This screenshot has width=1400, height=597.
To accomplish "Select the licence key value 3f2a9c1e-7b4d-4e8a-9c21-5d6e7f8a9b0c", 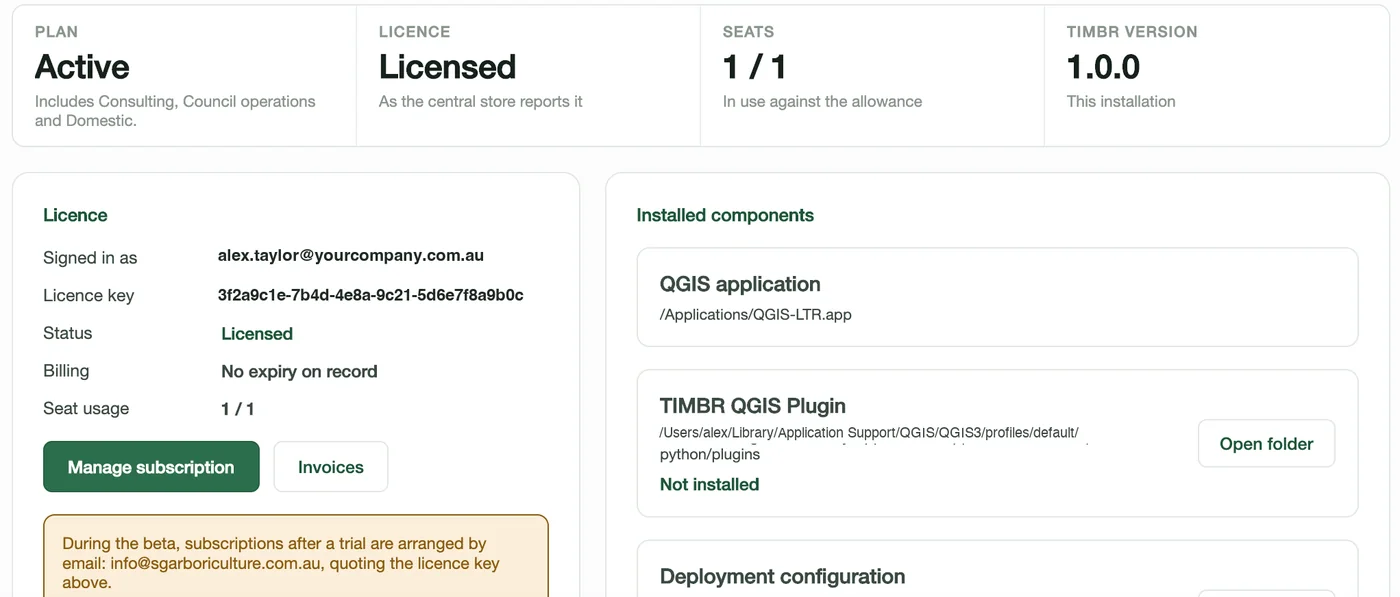I will [371, 295].
